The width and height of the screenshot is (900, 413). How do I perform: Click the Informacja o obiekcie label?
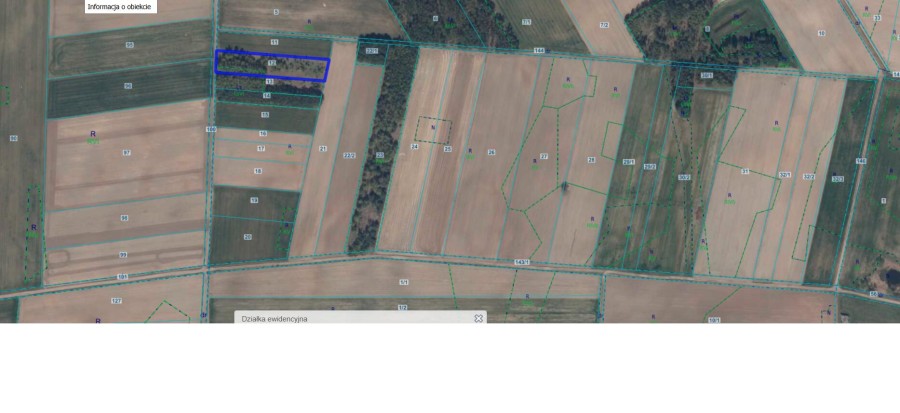[119, 6]
